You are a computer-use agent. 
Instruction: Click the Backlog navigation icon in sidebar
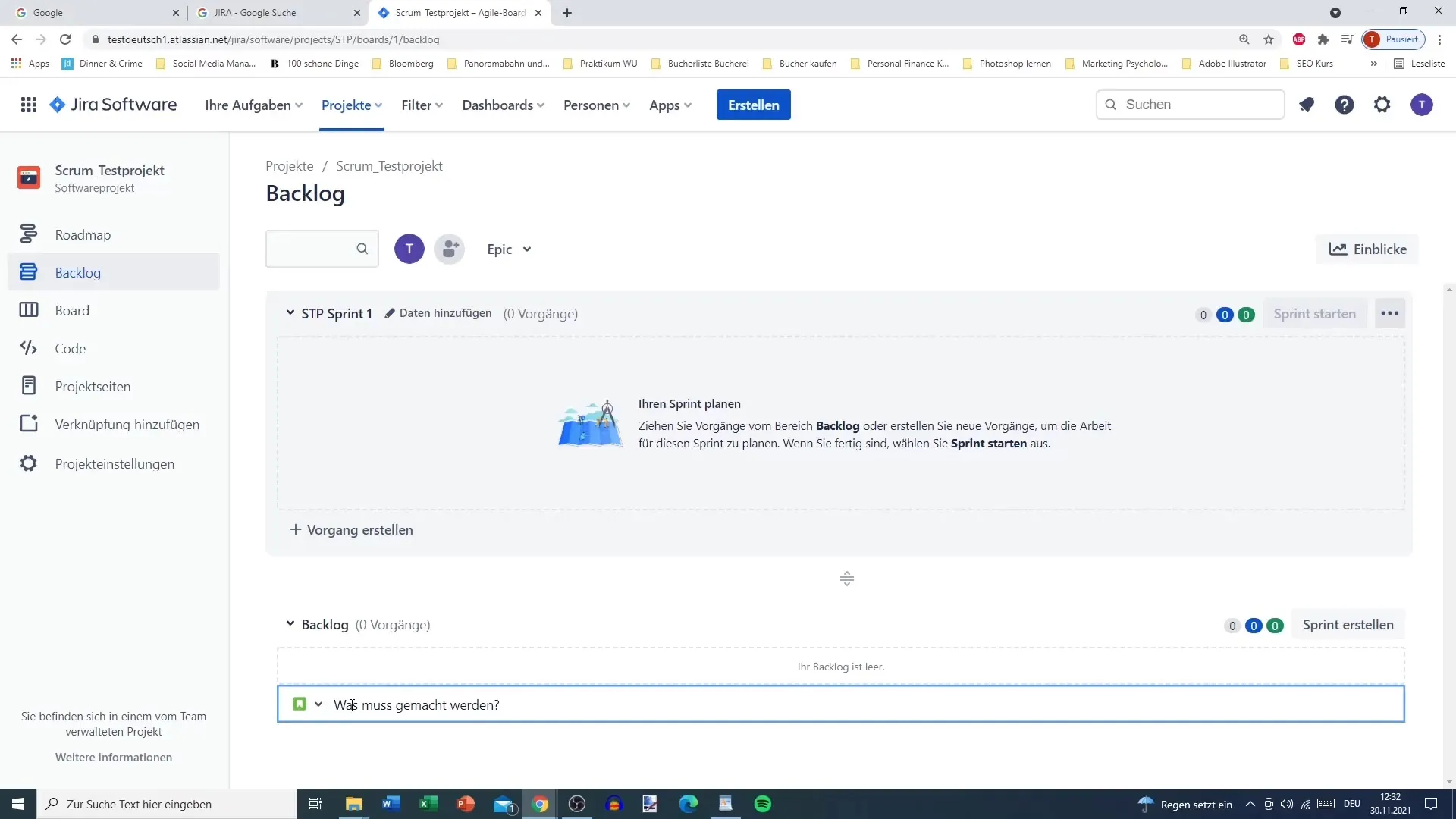point(29,272)
